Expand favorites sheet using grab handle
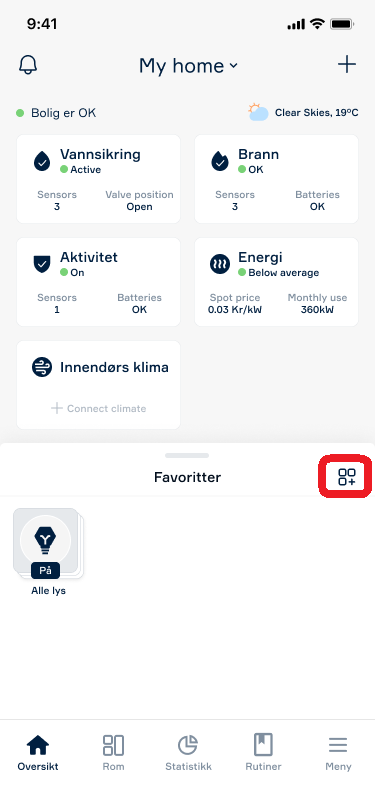The height and width of the screenshot is (812, 375). pos(187,456)
